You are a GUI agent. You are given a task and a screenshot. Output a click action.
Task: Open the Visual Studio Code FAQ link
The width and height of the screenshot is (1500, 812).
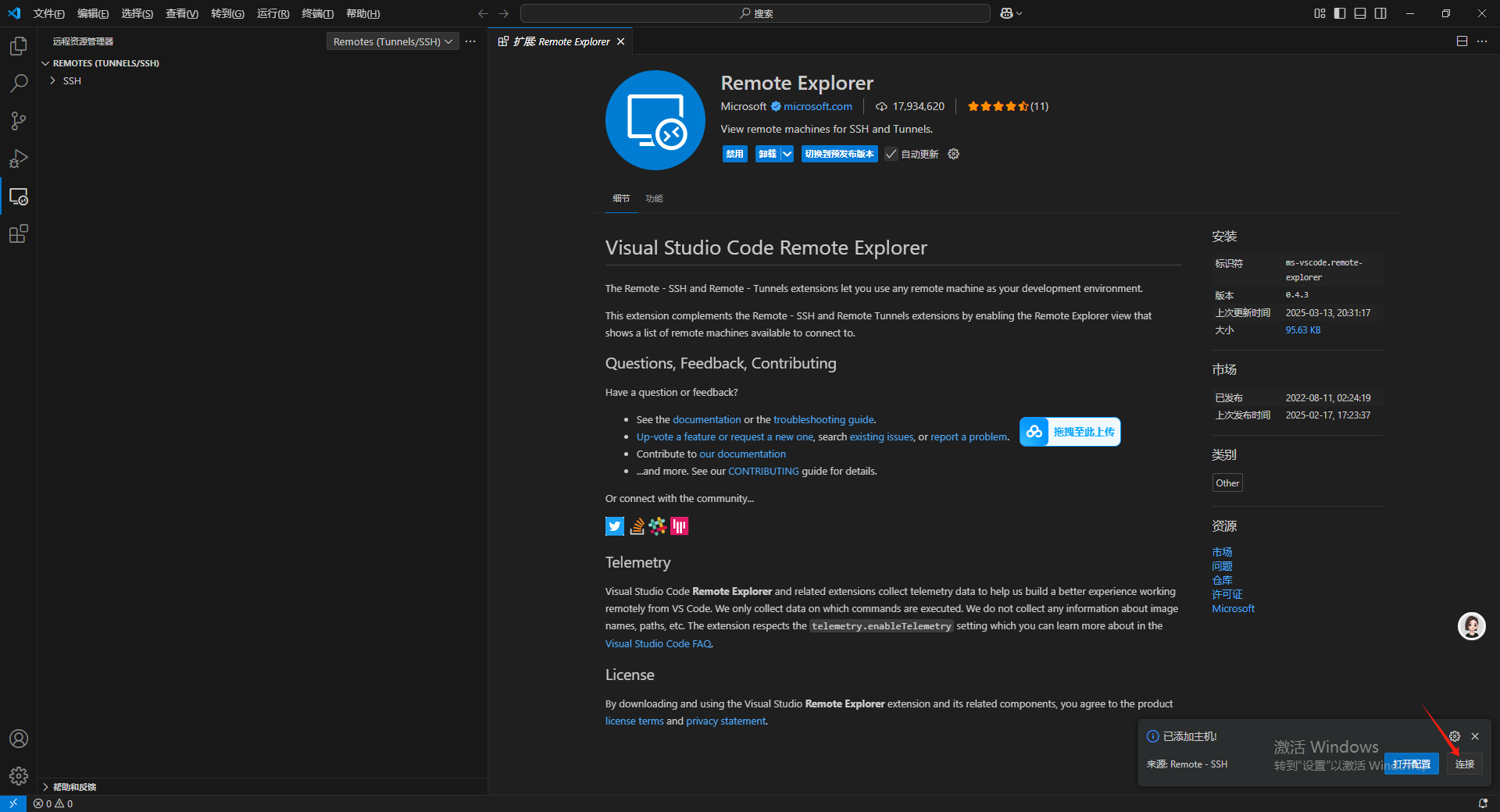pos(658,643)
